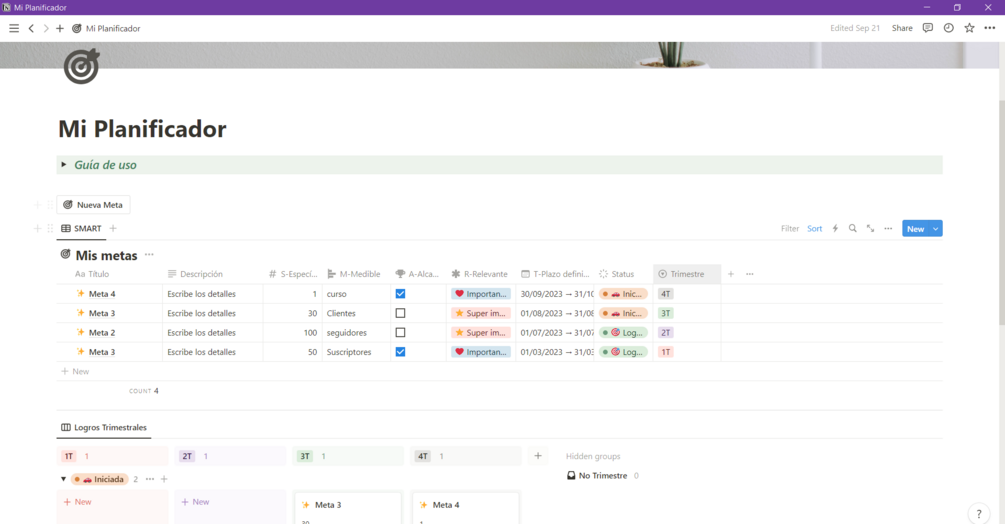Search the database with magnifier icon
Screen dimensions: 1005x524
point(852,229)
